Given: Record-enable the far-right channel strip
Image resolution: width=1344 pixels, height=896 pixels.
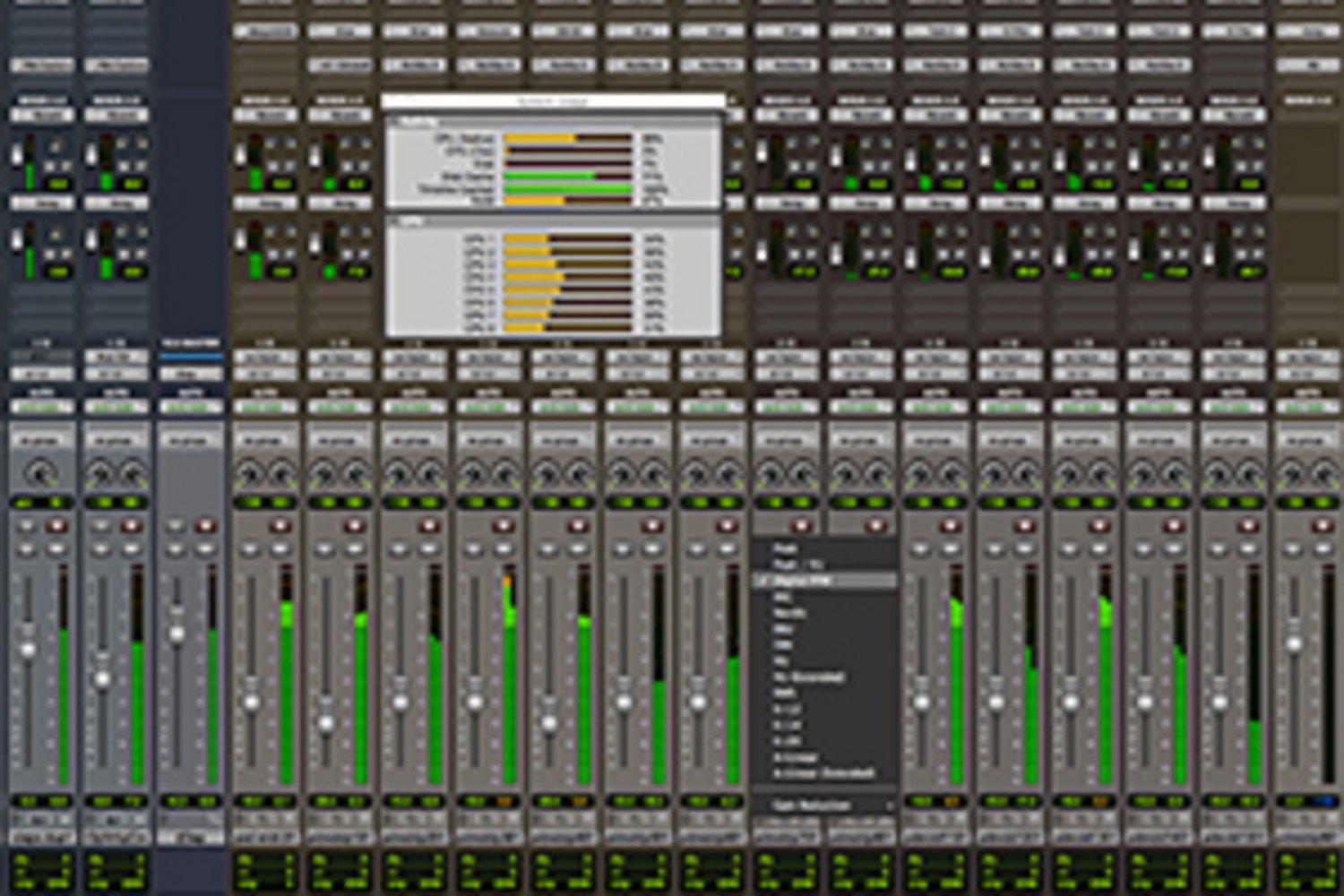Looking at the screenshot, I should pyautogui.click(x=1322, y=526).
